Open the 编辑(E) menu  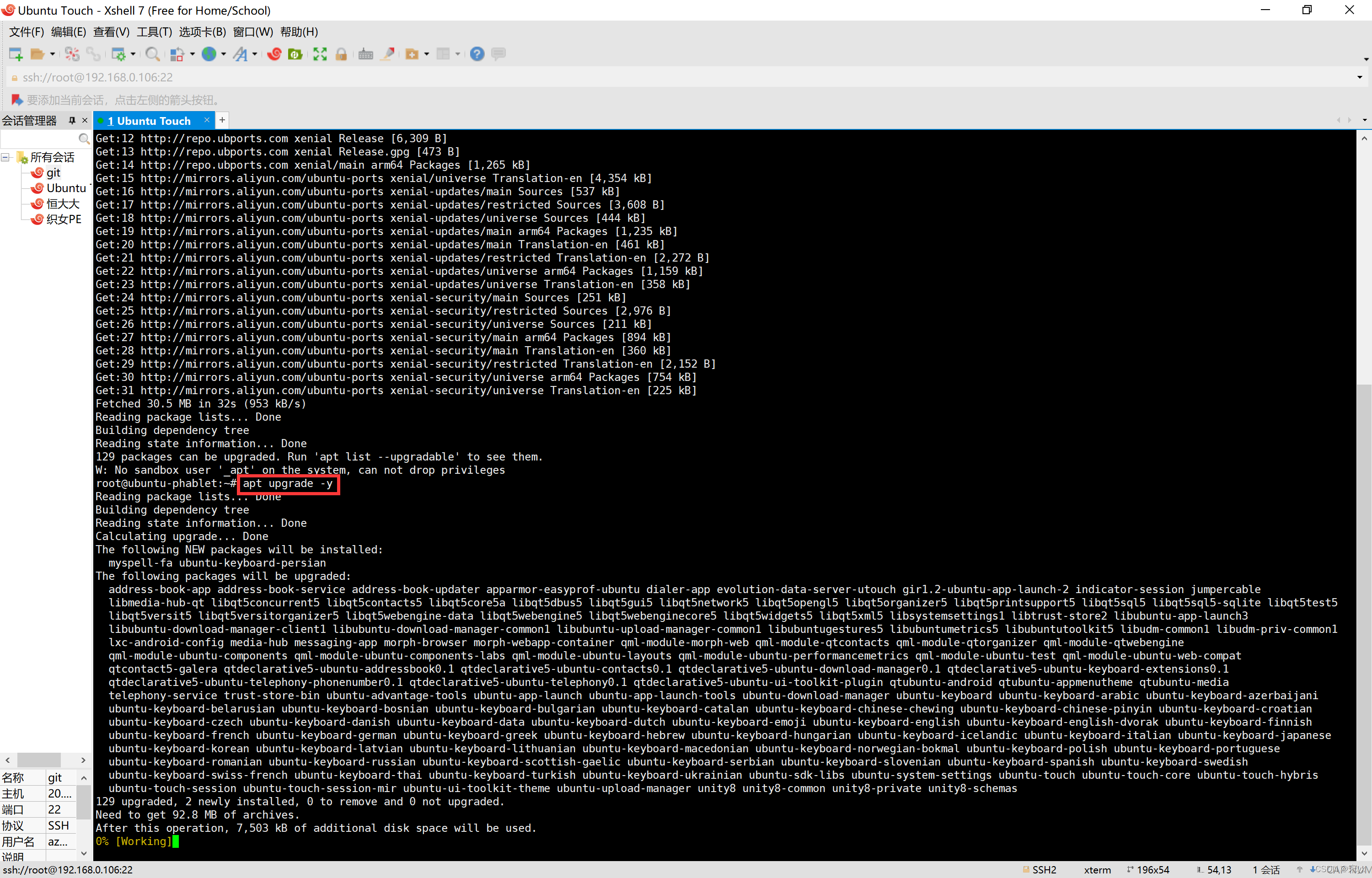[x=69, y=32]
